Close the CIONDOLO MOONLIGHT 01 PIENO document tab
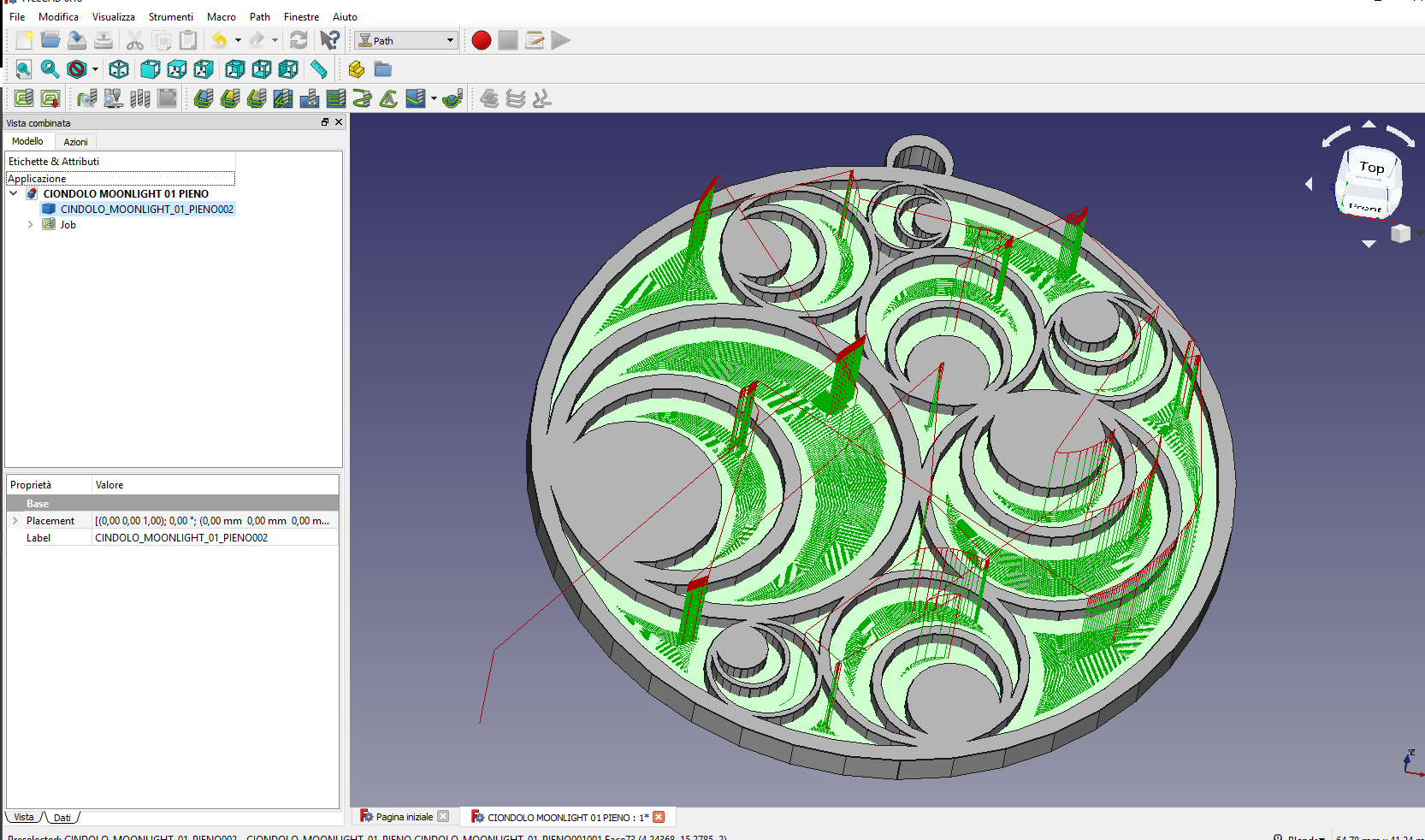1425x840 pixels. pos(659,817)
